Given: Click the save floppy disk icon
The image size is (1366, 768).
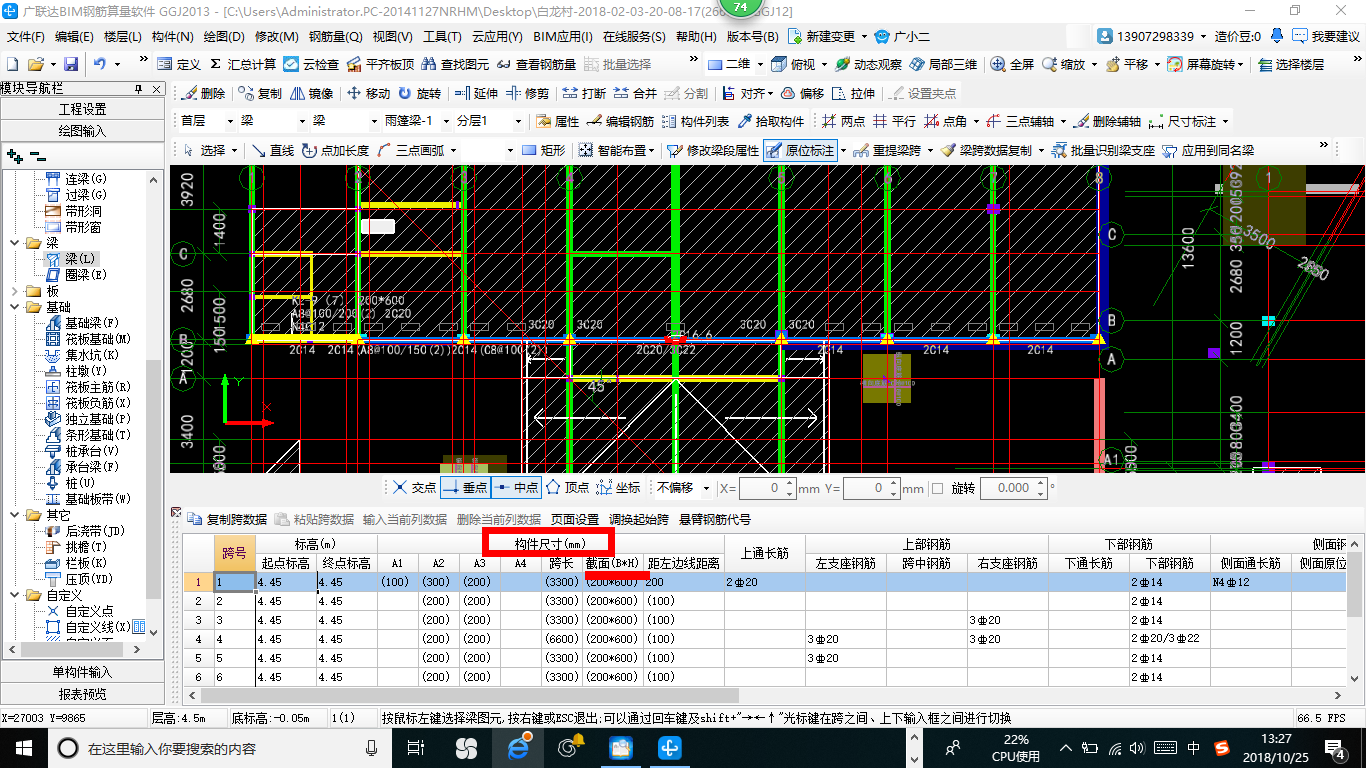Looking at the screenshot, I should (69, 64).
